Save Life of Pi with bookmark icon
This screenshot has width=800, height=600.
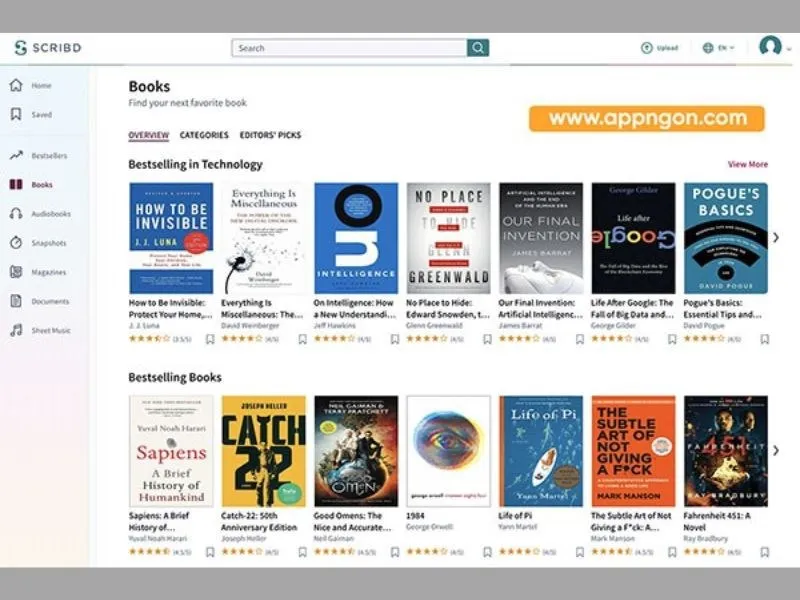580,552
